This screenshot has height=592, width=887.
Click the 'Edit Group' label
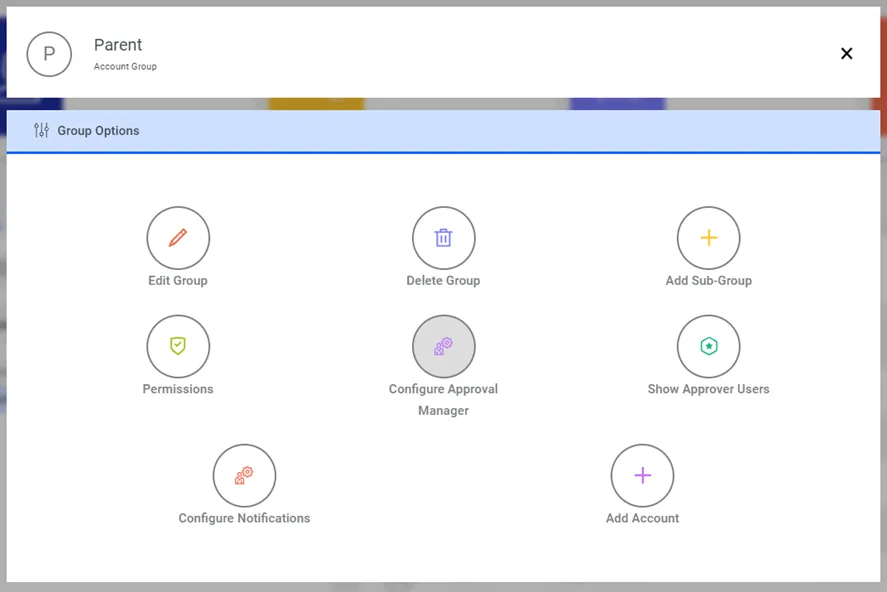[x=178, y=280]
